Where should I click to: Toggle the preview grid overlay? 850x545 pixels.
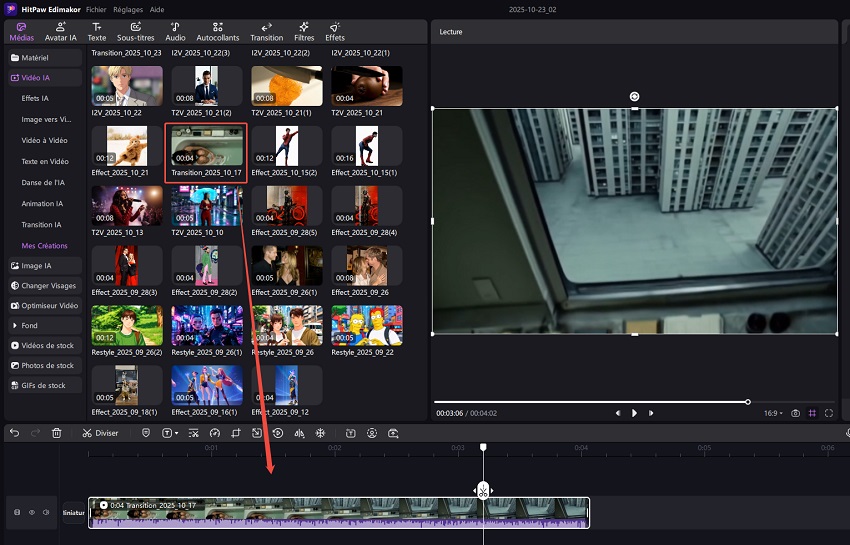point(812,413)
